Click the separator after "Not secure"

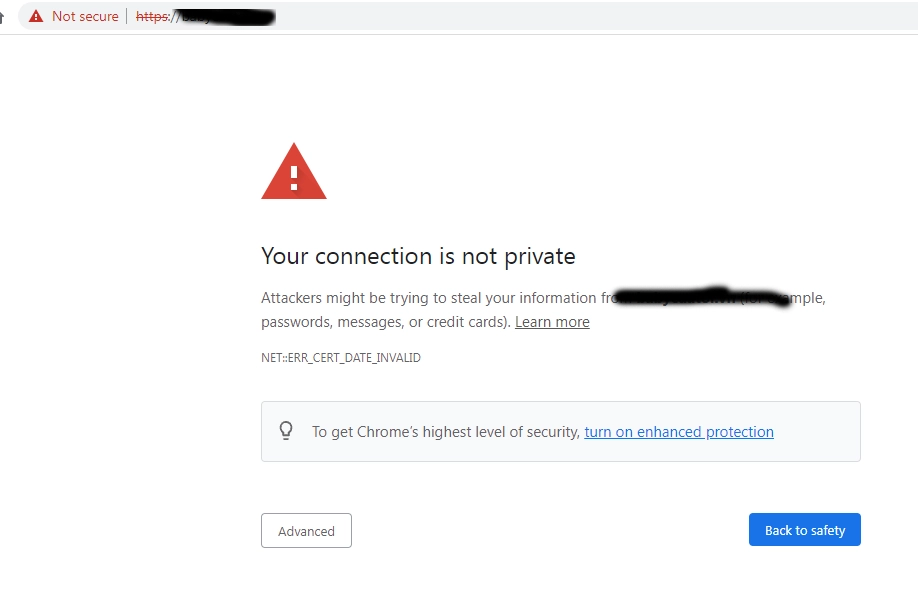tap(127, 16)
